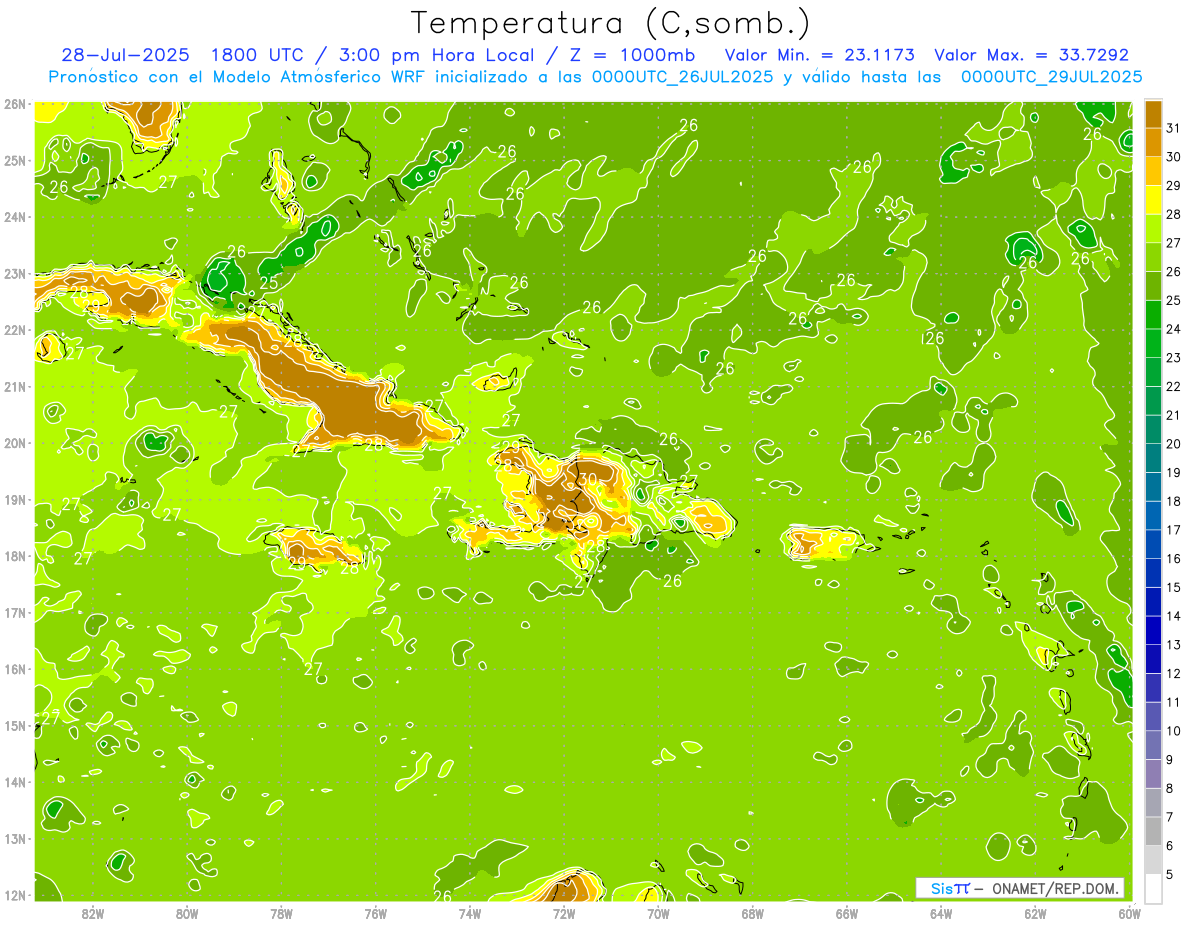Click longitude axis label "60W"
Screen dimensions: 1200x927
pos(1129,913)
